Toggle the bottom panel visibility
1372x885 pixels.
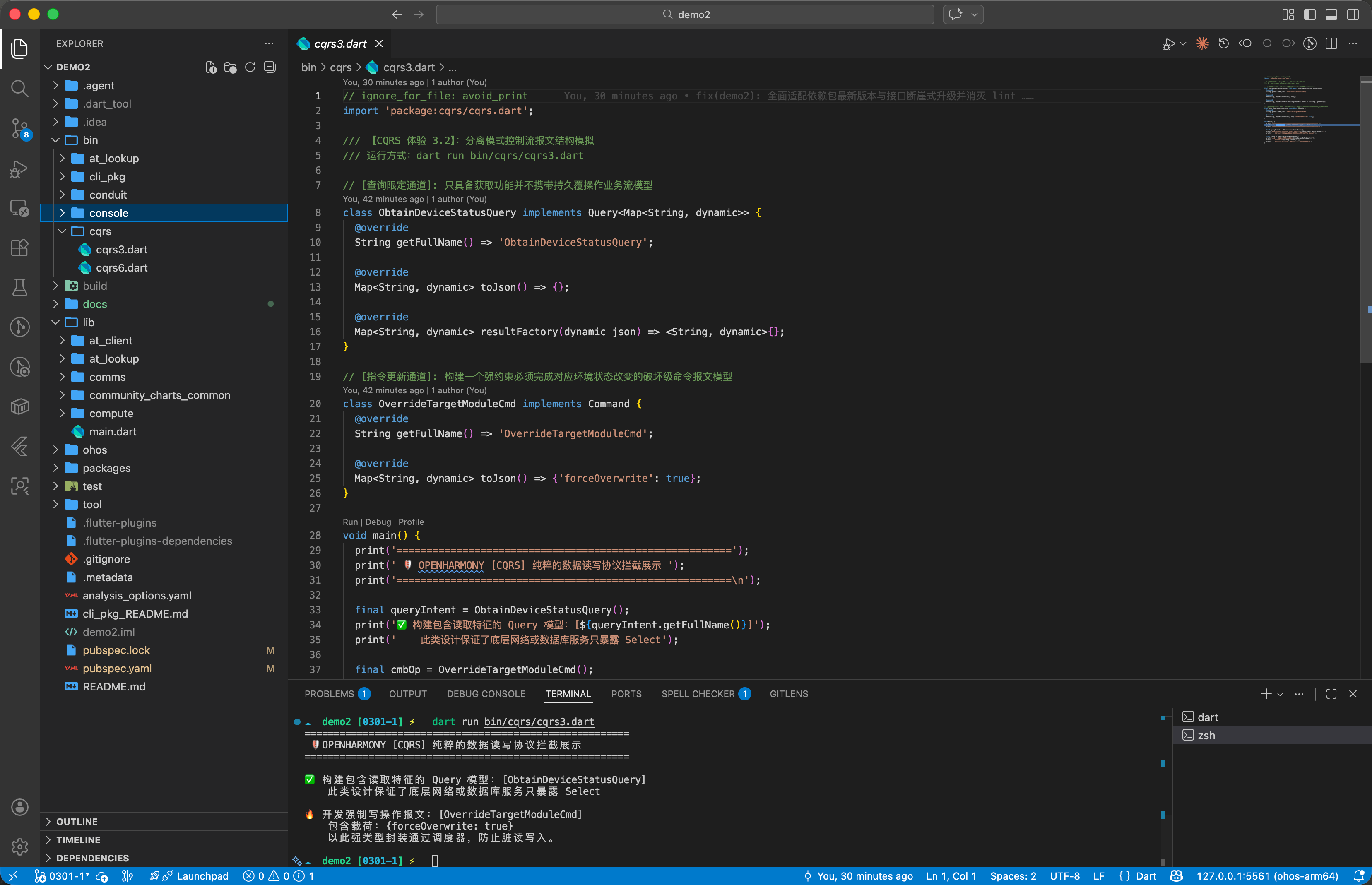(x=1331, y=14)
